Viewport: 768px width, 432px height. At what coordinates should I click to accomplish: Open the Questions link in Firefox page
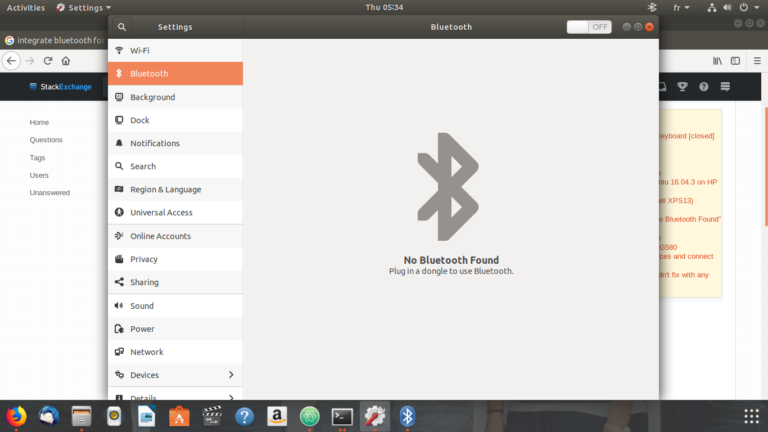pos(46,140)
